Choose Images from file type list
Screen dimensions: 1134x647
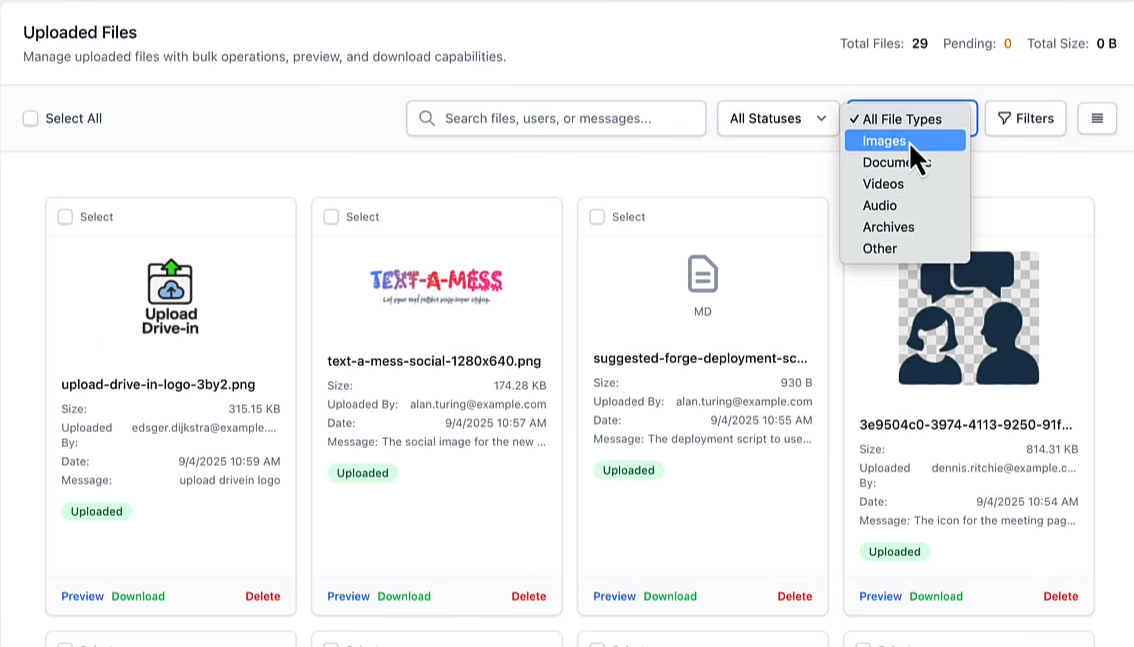point(885,141)
